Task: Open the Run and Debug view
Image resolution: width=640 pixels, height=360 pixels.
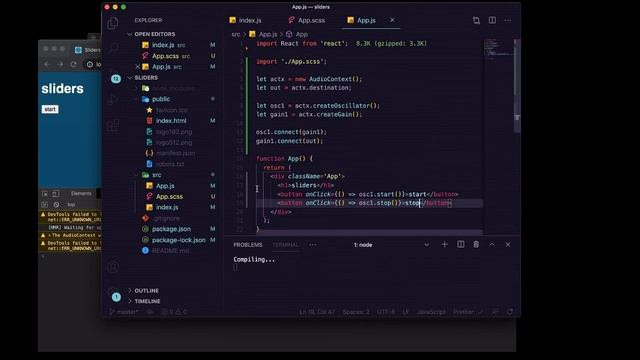Action: click(x=113, y=100)
